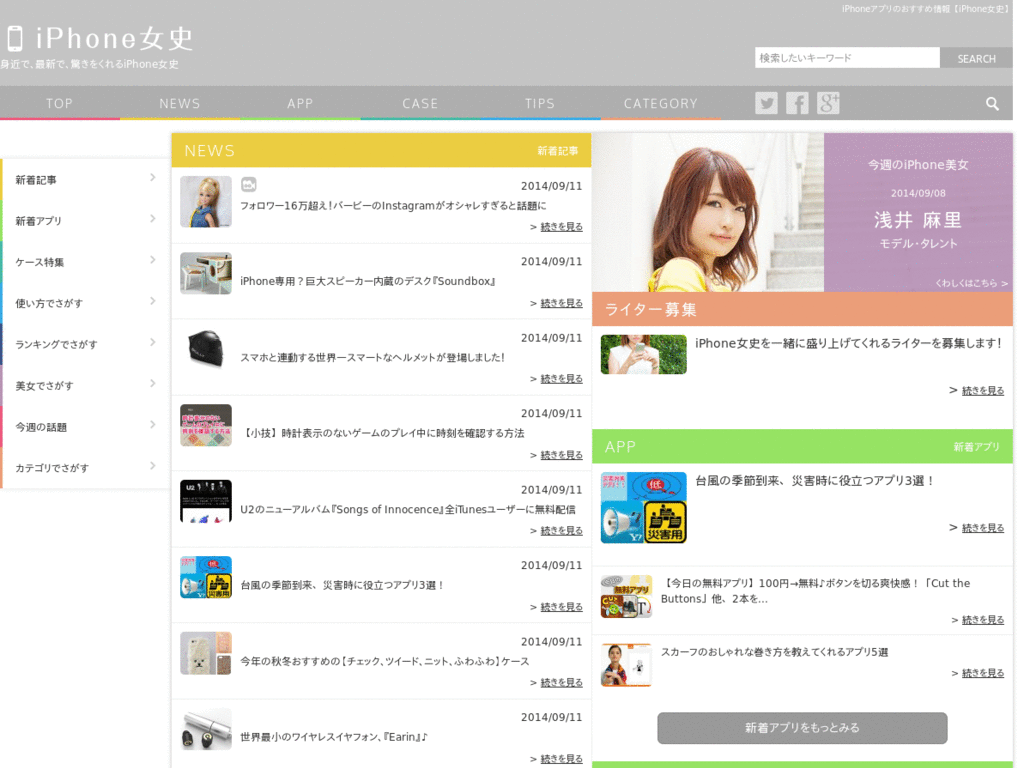Image resolution: width=1024 pixels, height=768 pixels.
Task: Click 新着記事 link in the NEWS header
Action: 558,151
